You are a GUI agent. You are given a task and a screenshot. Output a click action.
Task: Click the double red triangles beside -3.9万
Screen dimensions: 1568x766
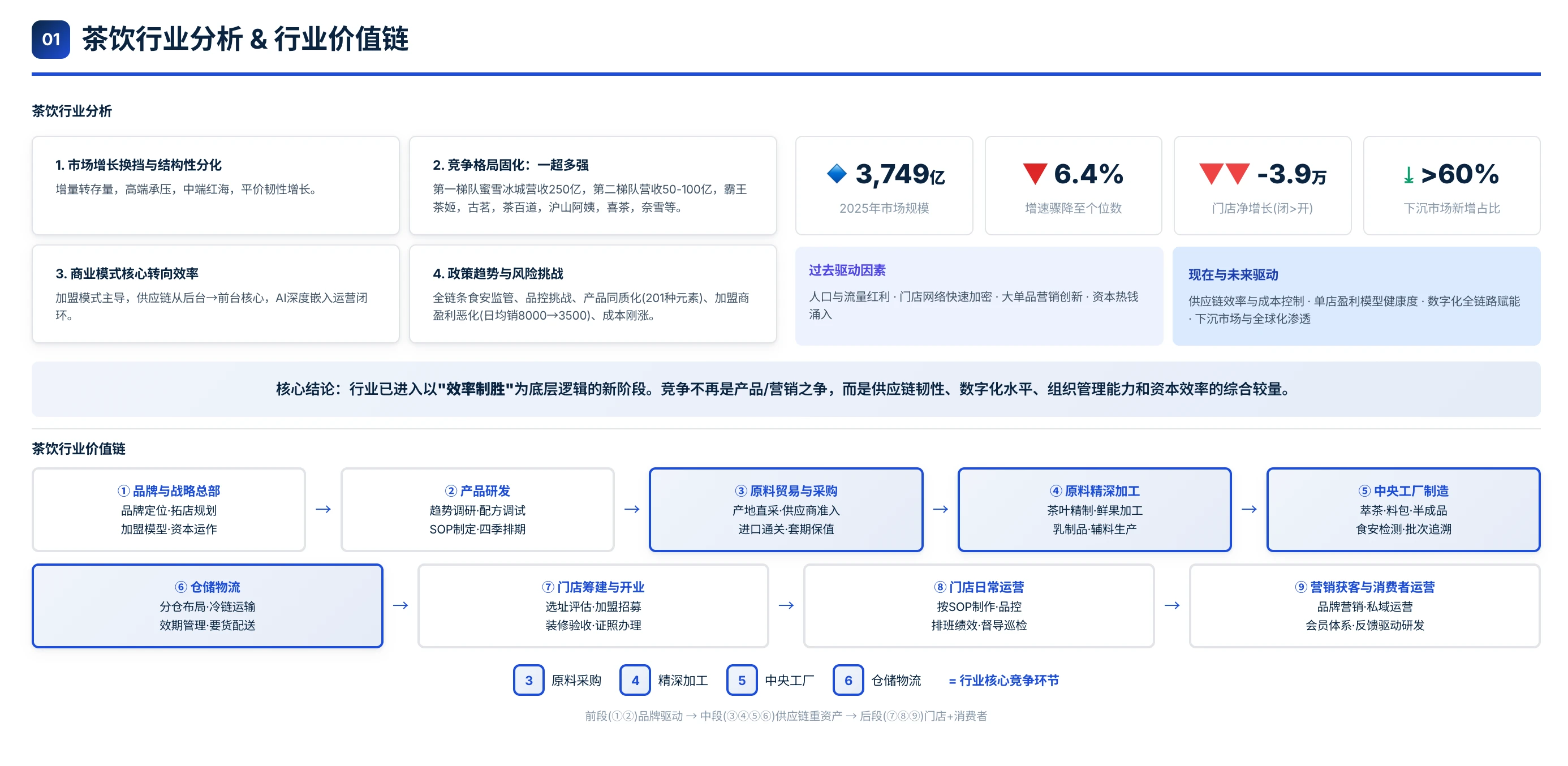coord(1224,174)
